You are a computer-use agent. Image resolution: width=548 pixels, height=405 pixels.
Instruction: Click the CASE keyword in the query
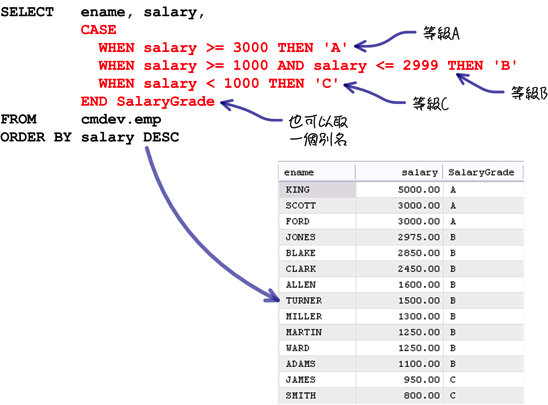tap(99, 30)
